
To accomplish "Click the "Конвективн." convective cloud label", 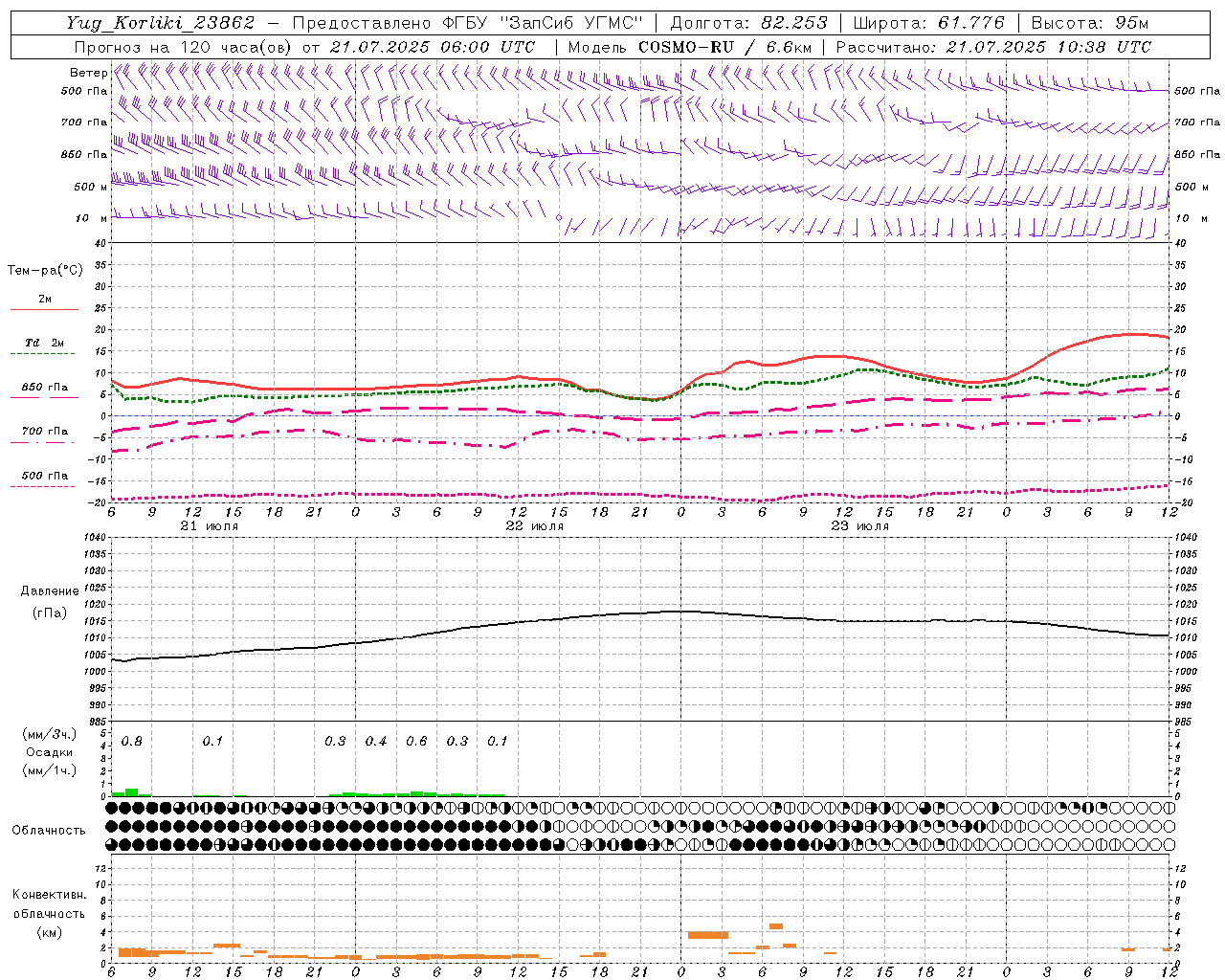I will tap(50, 895).
